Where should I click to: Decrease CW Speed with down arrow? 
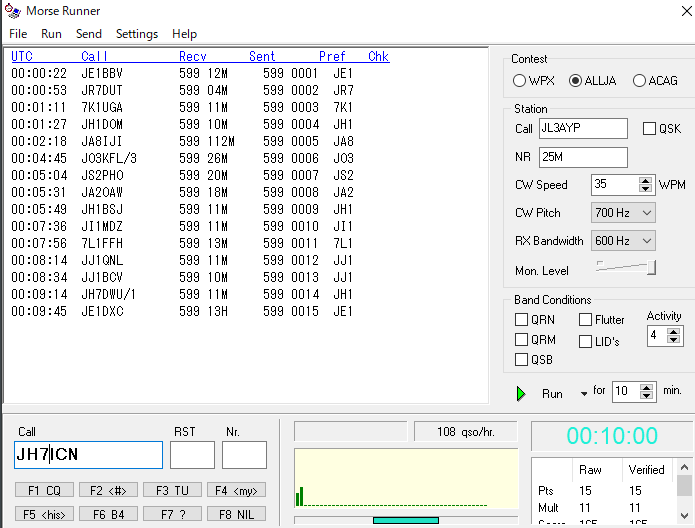[645, 188]
